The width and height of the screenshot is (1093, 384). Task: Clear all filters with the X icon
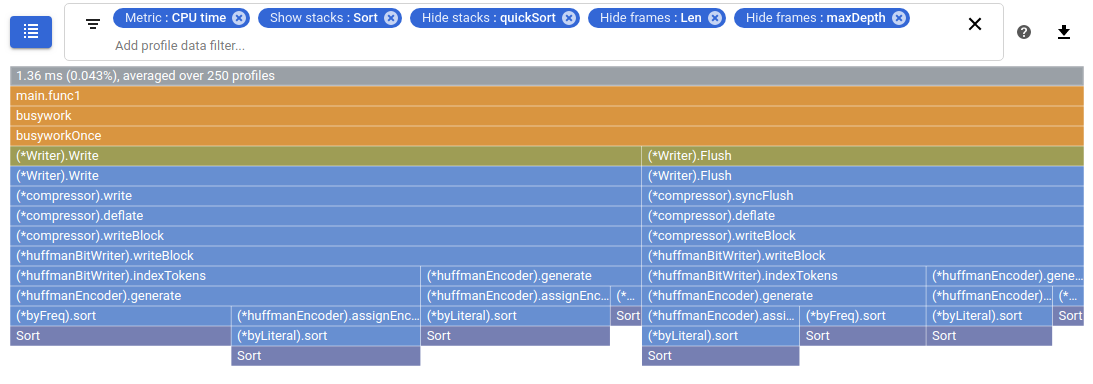tap(974, 24)
